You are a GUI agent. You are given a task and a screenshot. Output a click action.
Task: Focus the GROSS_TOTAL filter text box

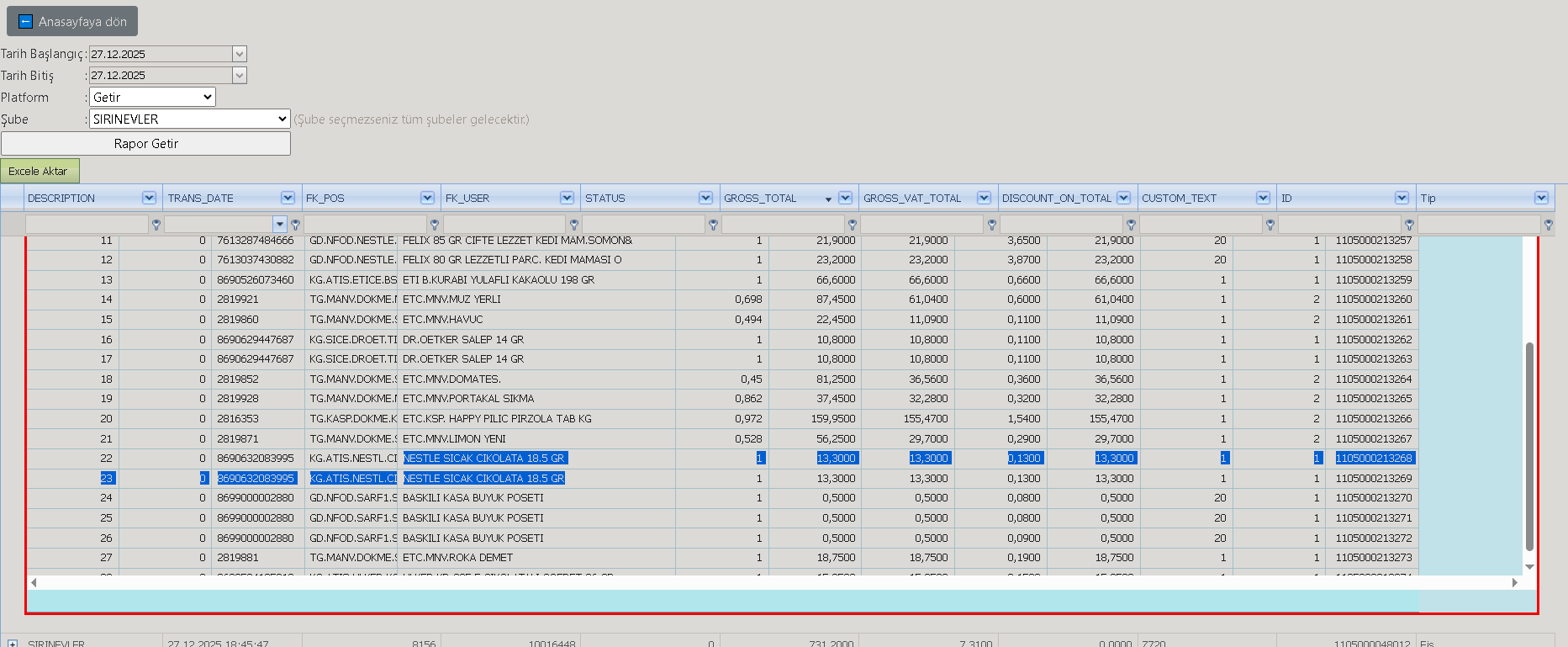(784, 225)
